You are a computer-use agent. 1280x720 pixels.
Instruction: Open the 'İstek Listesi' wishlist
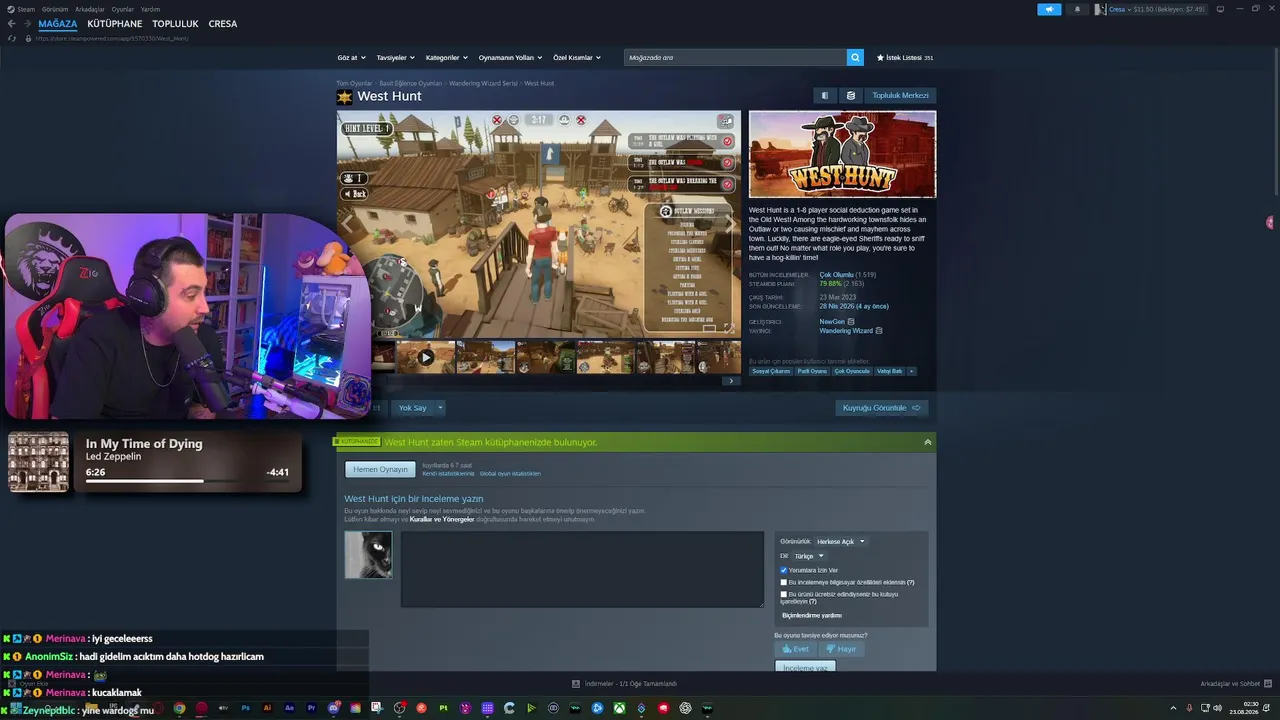(x=905, y=58)
